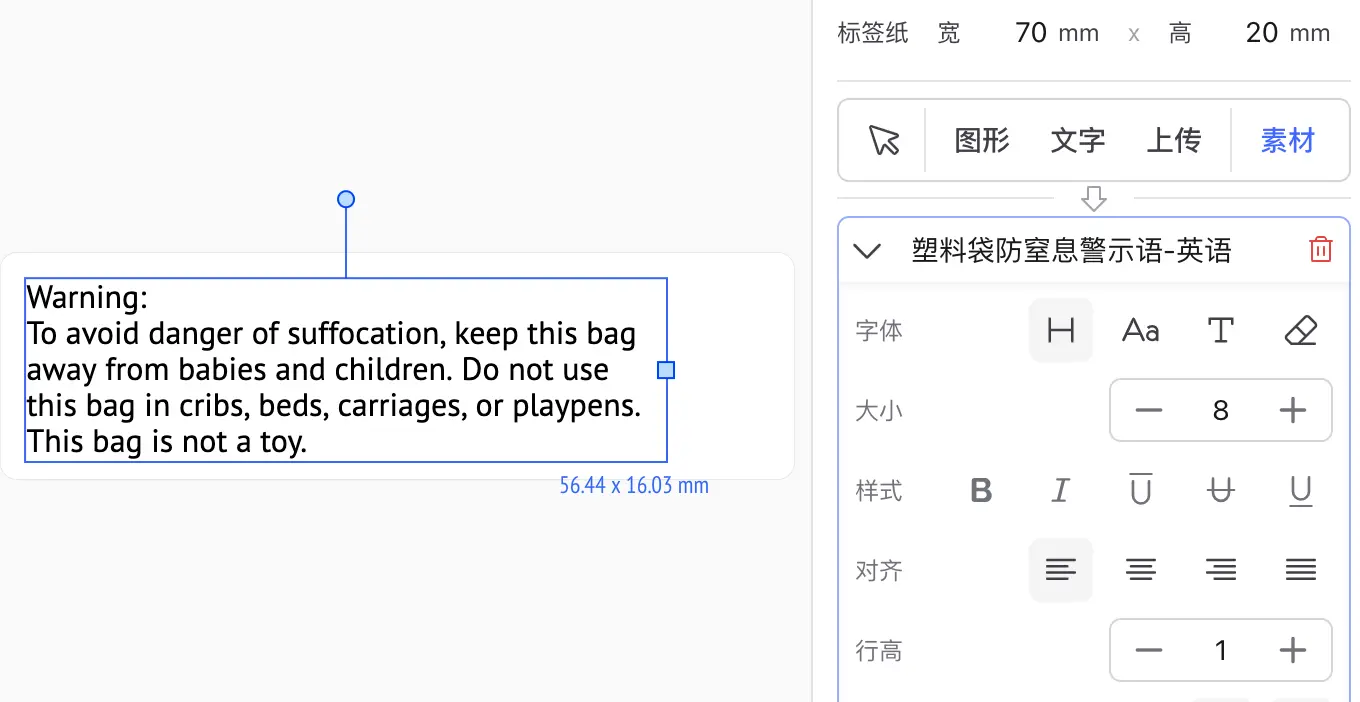The image size is (1360, 702).
Task: Delete the element with the red trash icon
Action: [x=1320, y=250]
